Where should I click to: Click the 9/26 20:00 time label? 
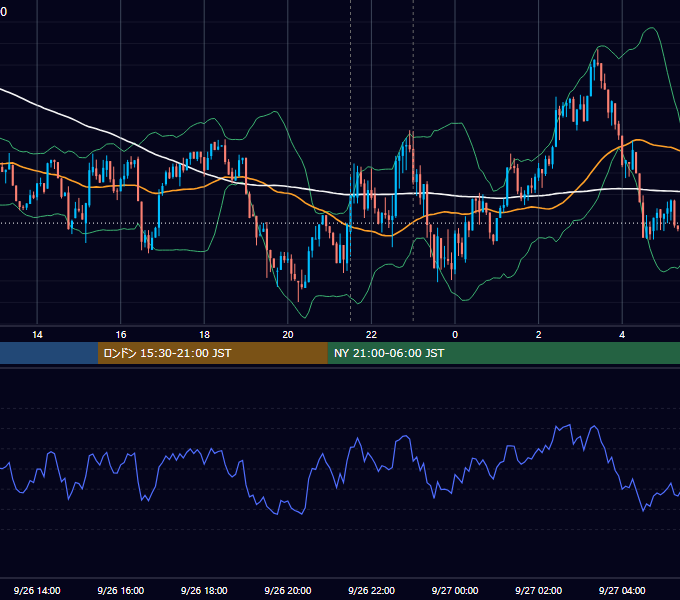(288, 590)
